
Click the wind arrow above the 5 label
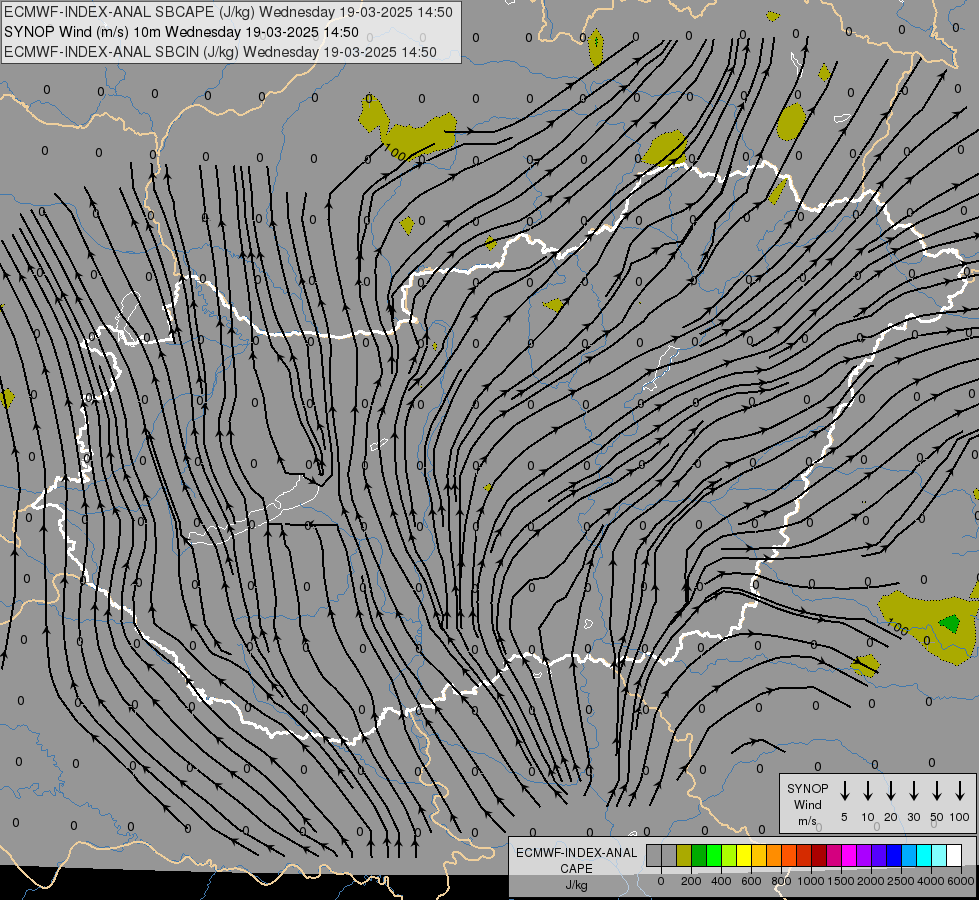coord(844,791)
